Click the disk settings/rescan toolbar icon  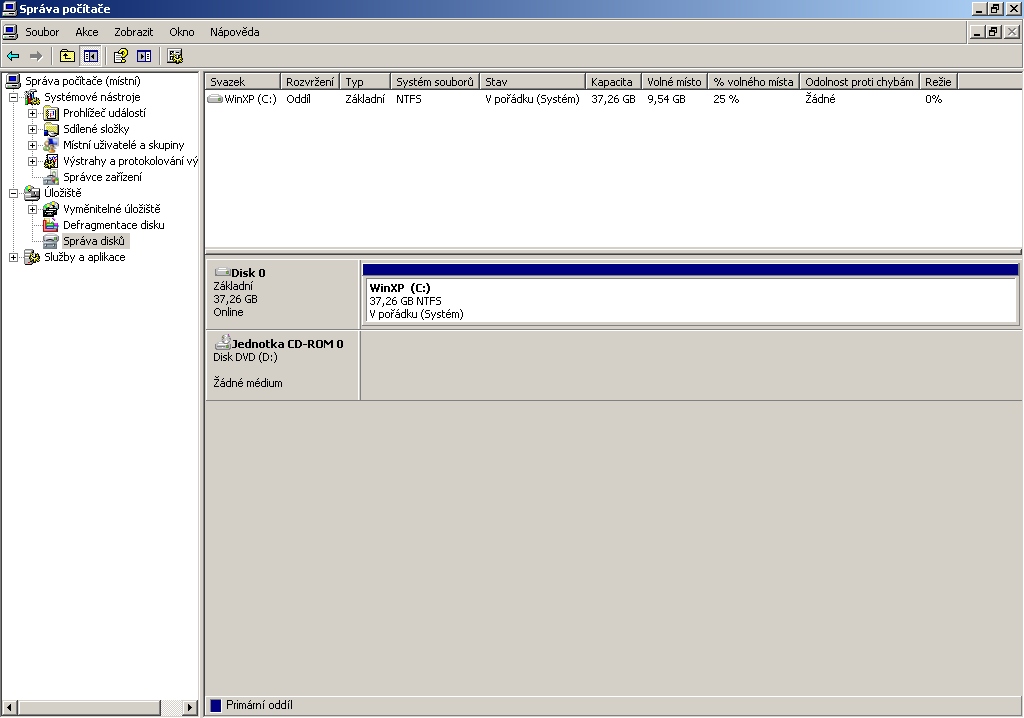point(174,56)
